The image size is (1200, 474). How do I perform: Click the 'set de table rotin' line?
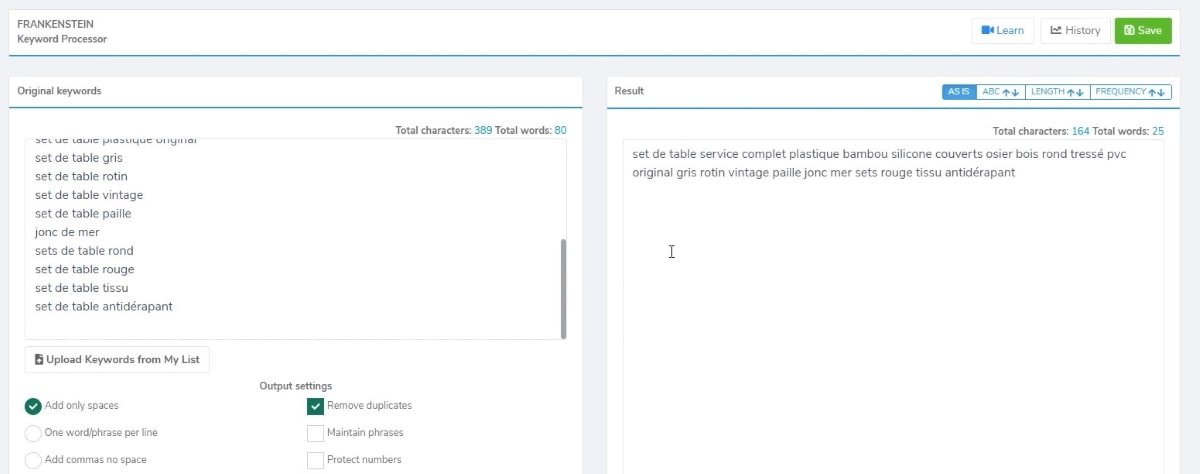click(x=81, y=176)
